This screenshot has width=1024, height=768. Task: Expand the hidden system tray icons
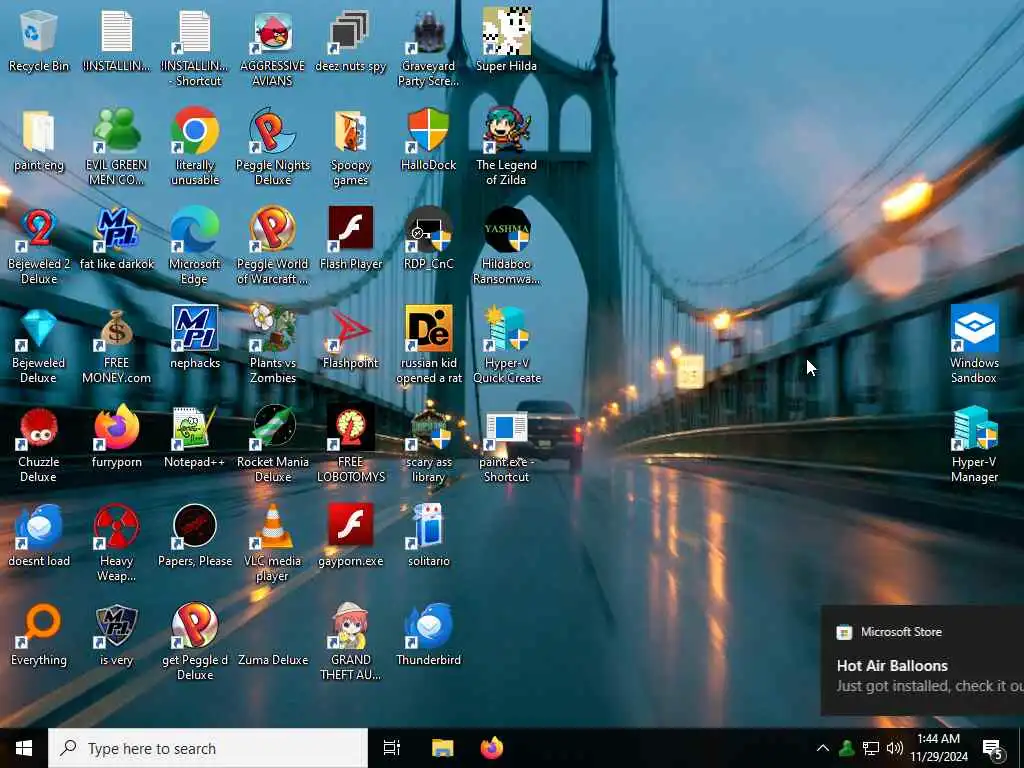click(x=823, y=748)
